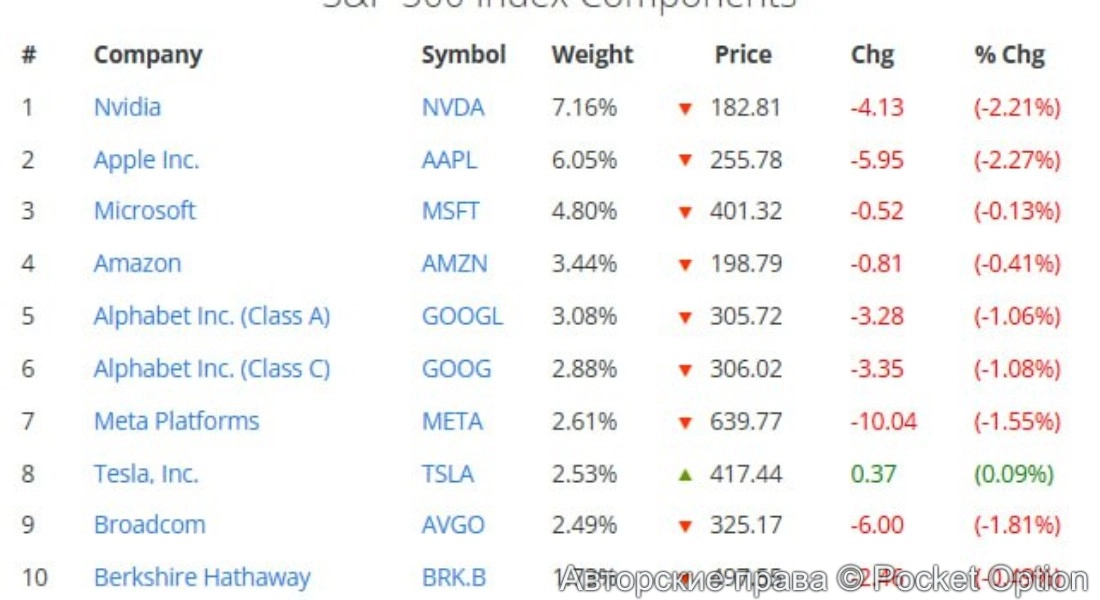The width and height of the screenshot is (1100, 600).
Task: Click the Weight column header
Action: [x=592, y=55]
